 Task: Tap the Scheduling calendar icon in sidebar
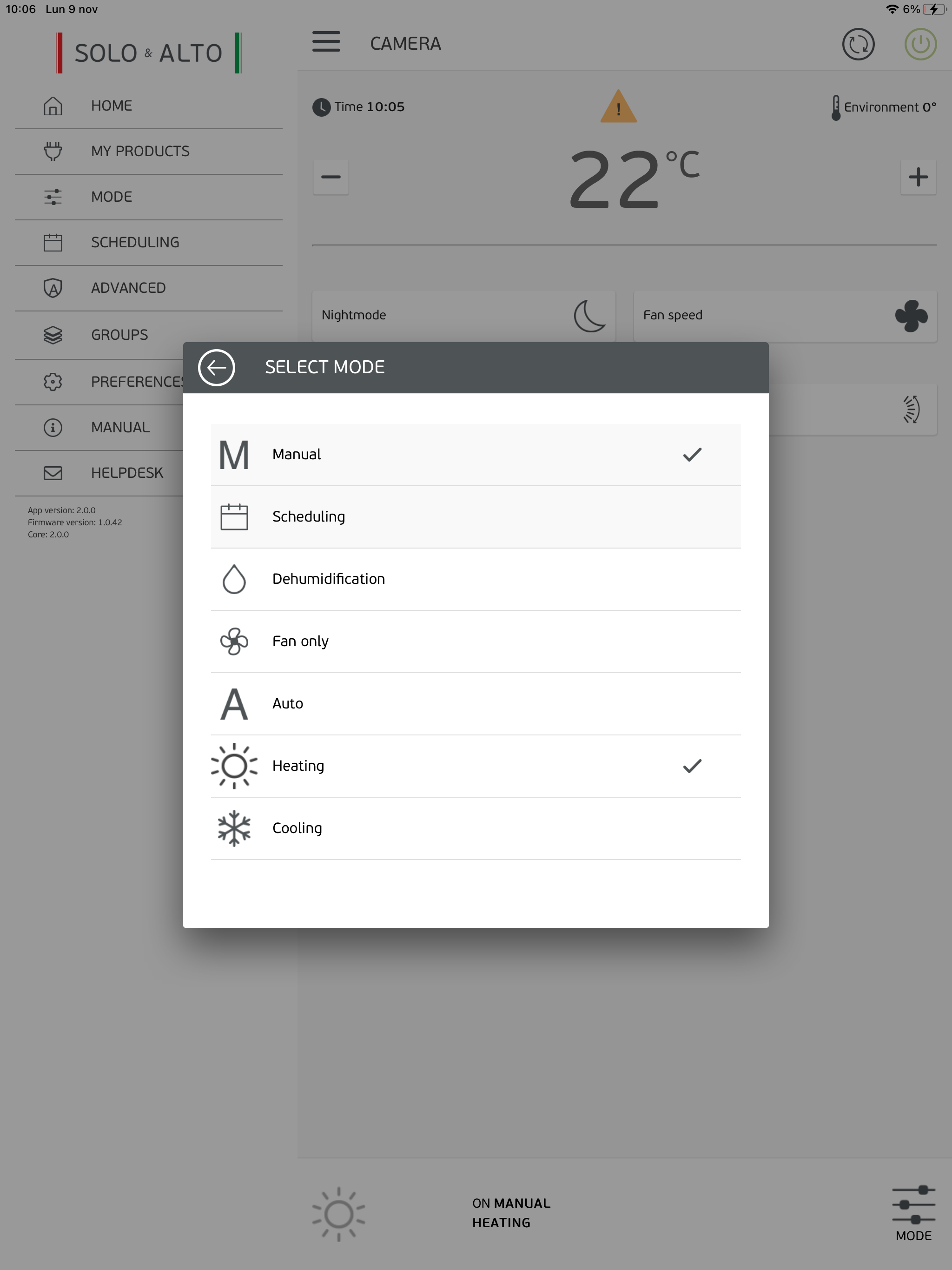point(53,242)
